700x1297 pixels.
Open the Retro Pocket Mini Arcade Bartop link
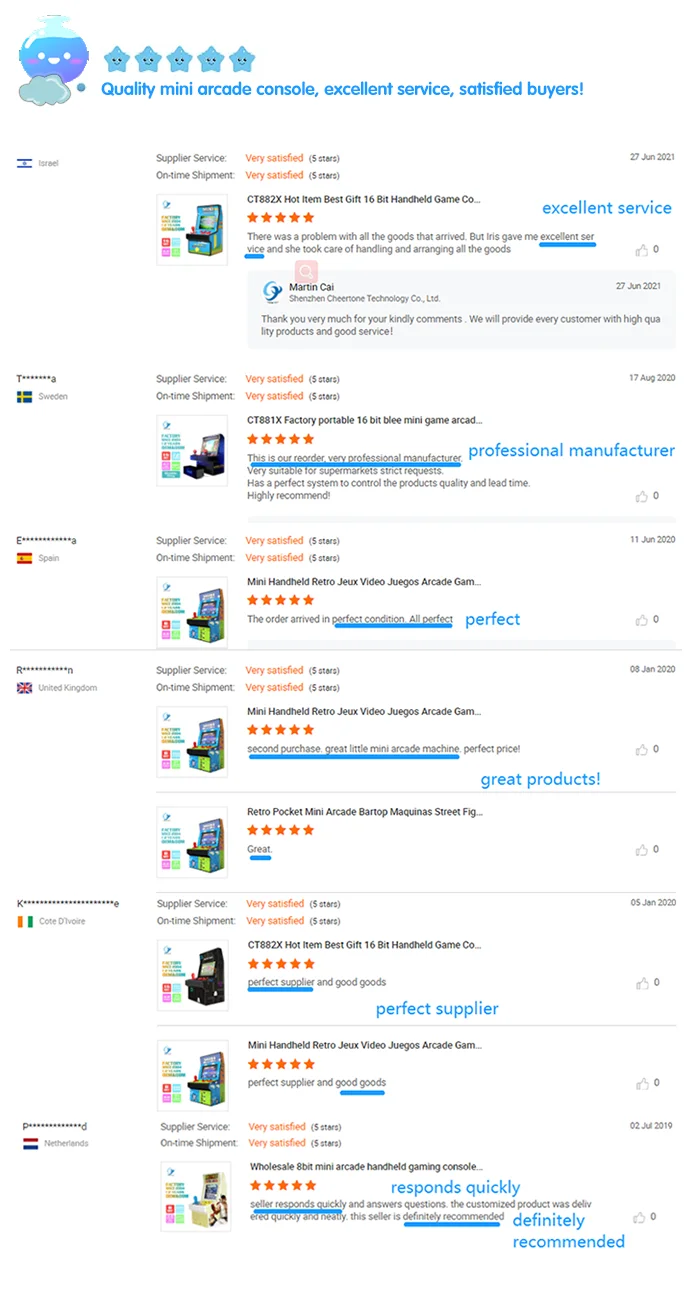coord(364,812)
